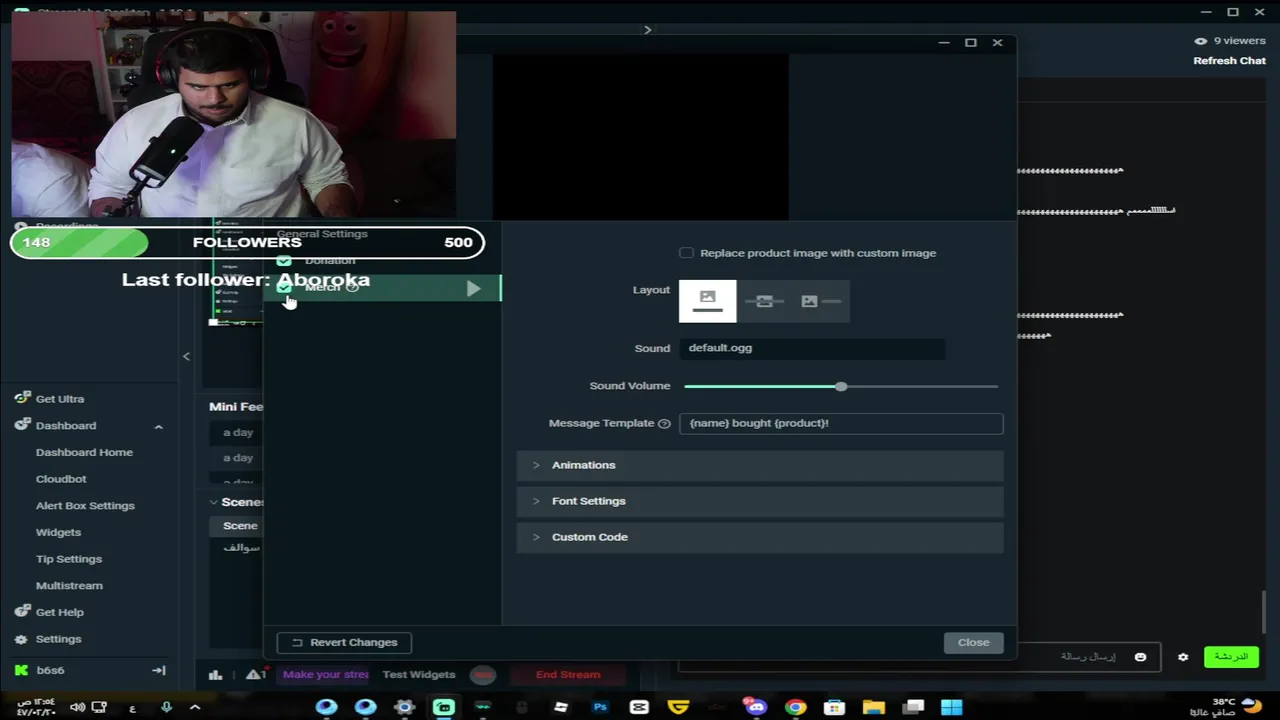Click the chat panel scrollbar

(x=1264, y=611)
